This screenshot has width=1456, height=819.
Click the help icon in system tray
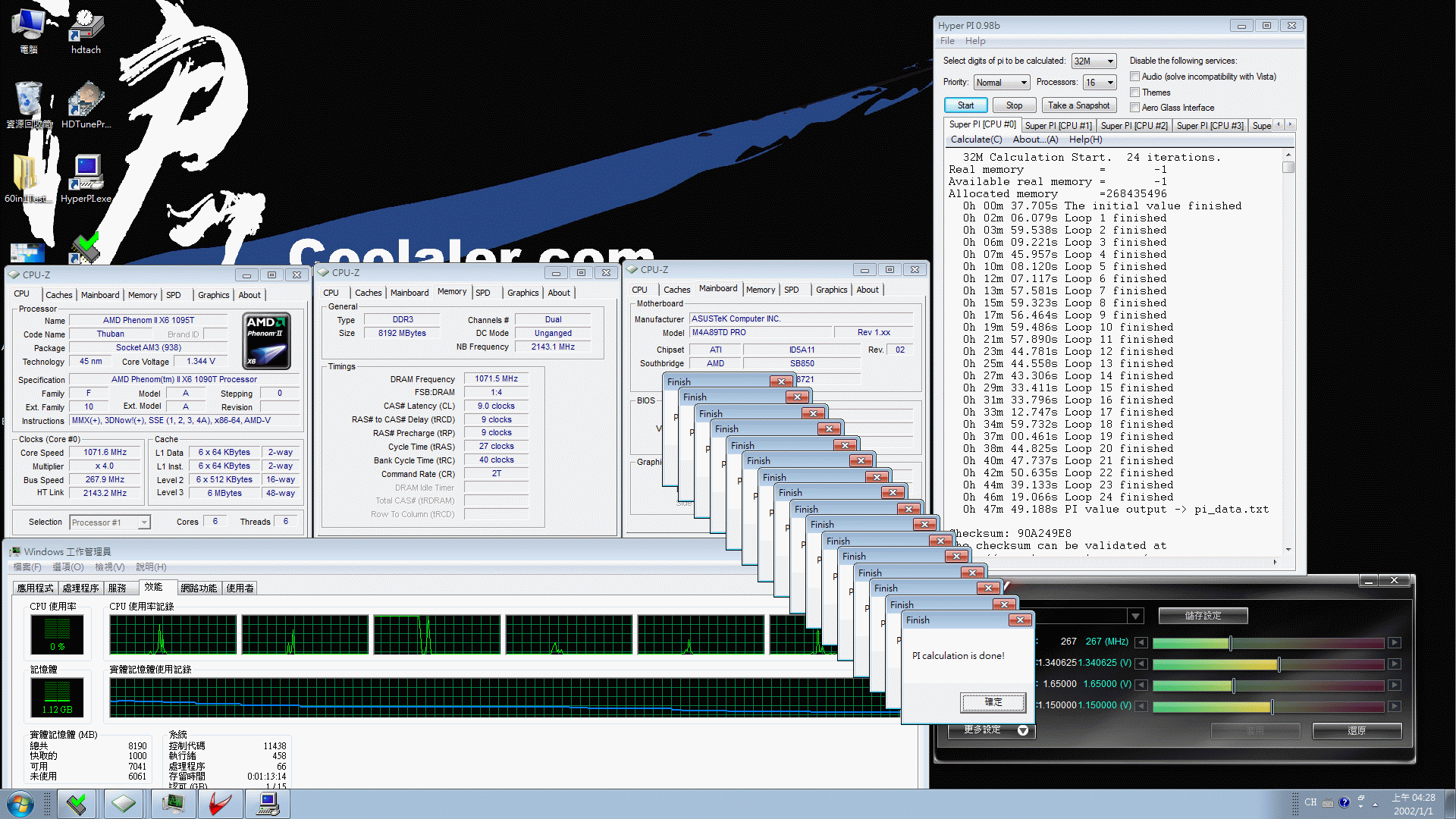point(1345,802)
